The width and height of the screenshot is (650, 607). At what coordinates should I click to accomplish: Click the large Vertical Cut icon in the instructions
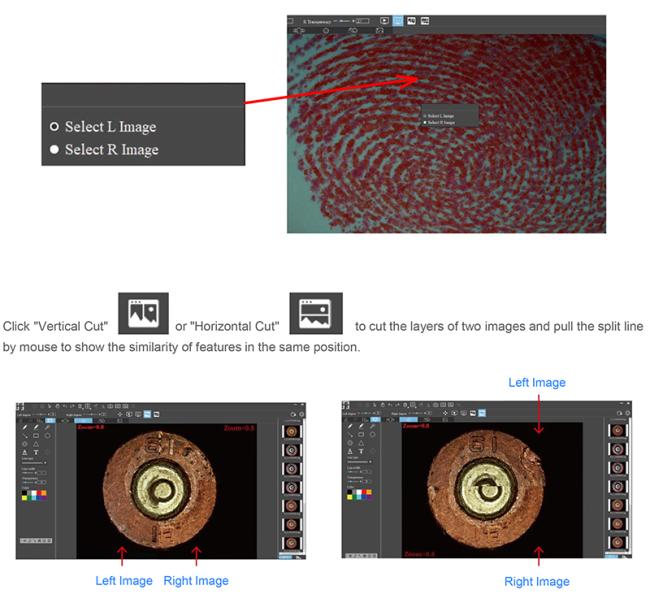pyautogui.click(x=143, y=313)
